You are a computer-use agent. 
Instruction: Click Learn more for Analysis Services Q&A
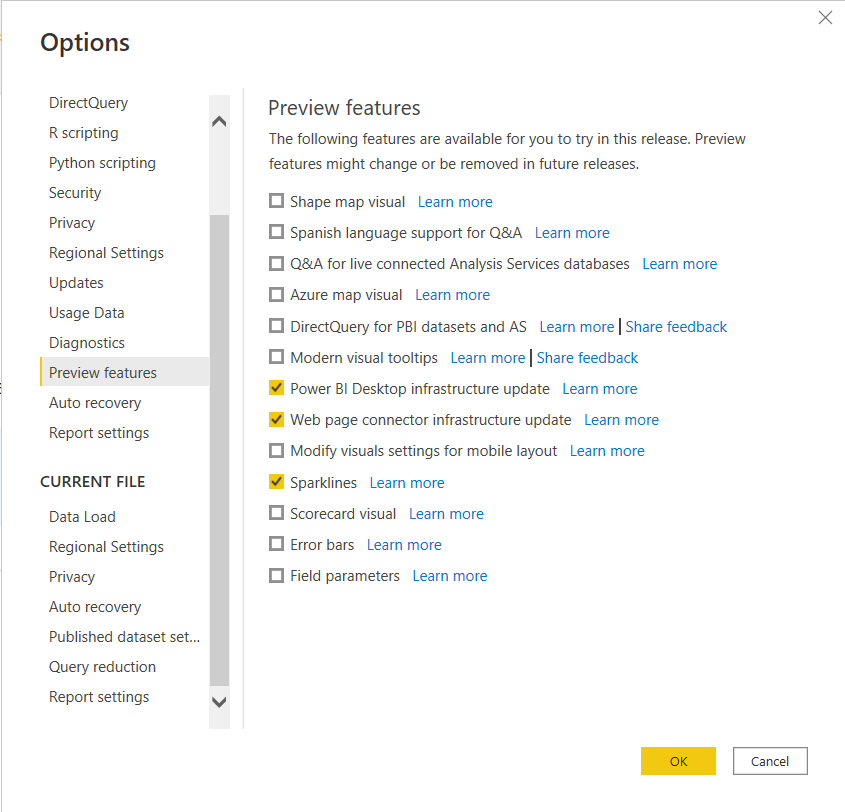tap(680, 264)
